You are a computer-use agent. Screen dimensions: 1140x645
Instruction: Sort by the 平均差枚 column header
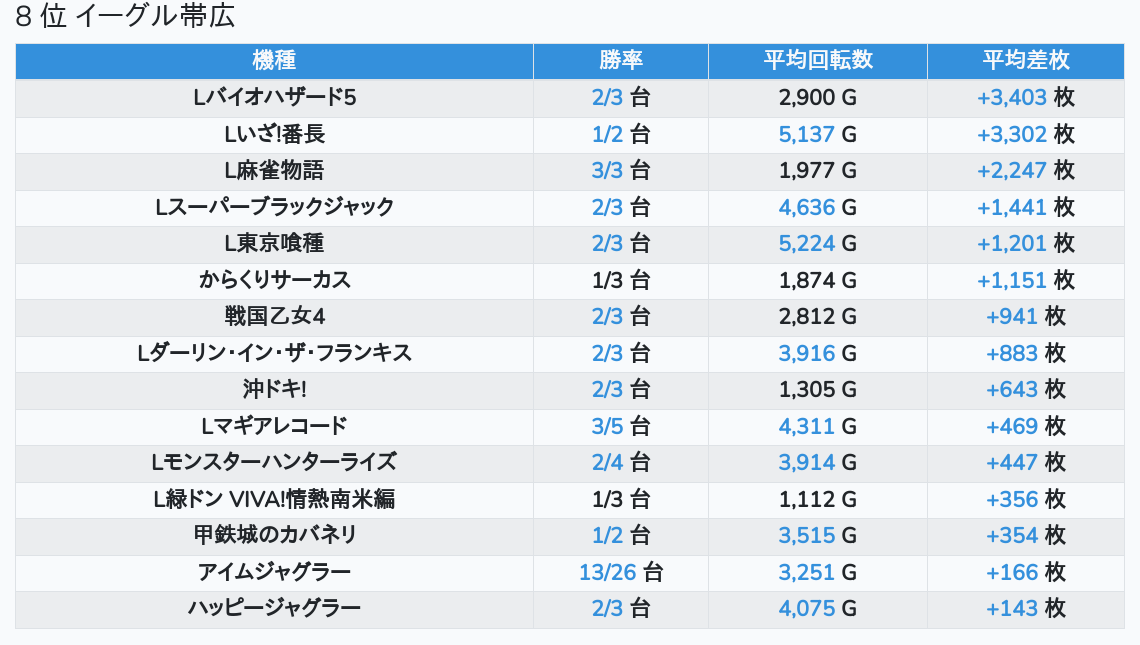1026,60
